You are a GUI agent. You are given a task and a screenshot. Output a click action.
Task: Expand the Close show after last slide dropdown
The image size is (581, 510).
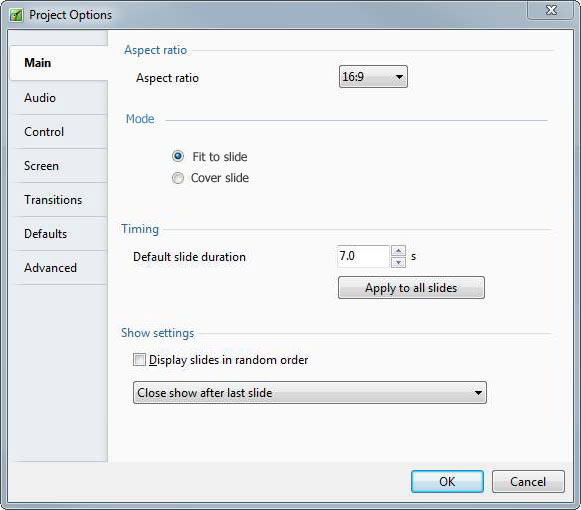[310, 393]
